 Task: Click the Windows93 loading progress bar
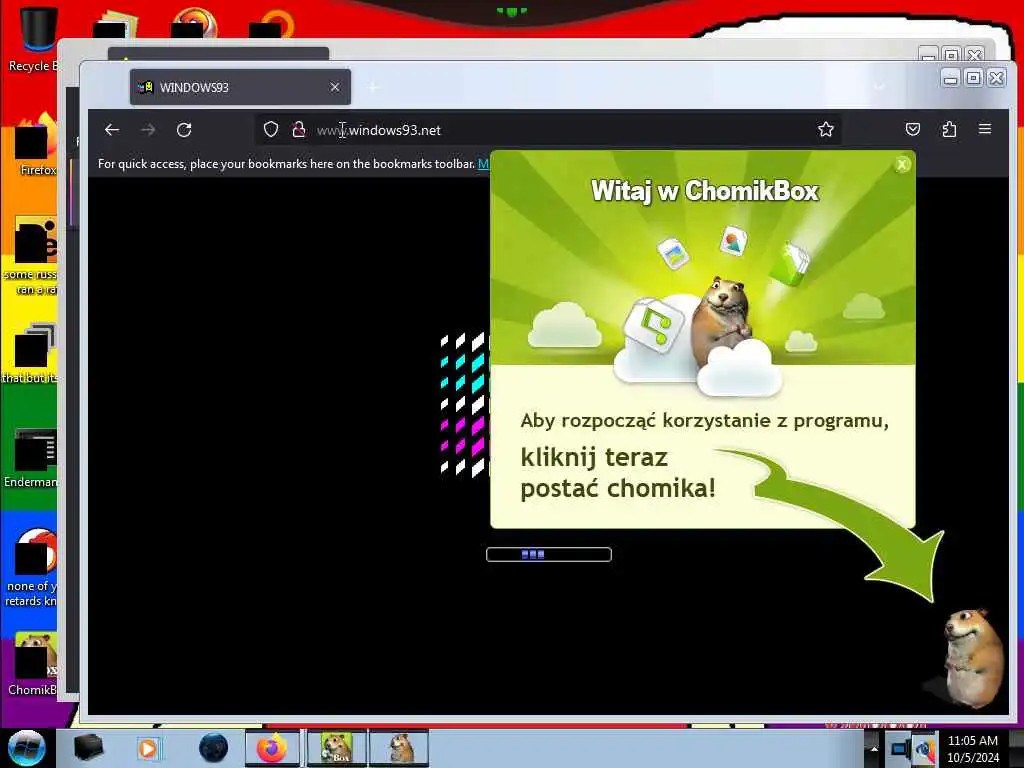click(x=549, y=554)
